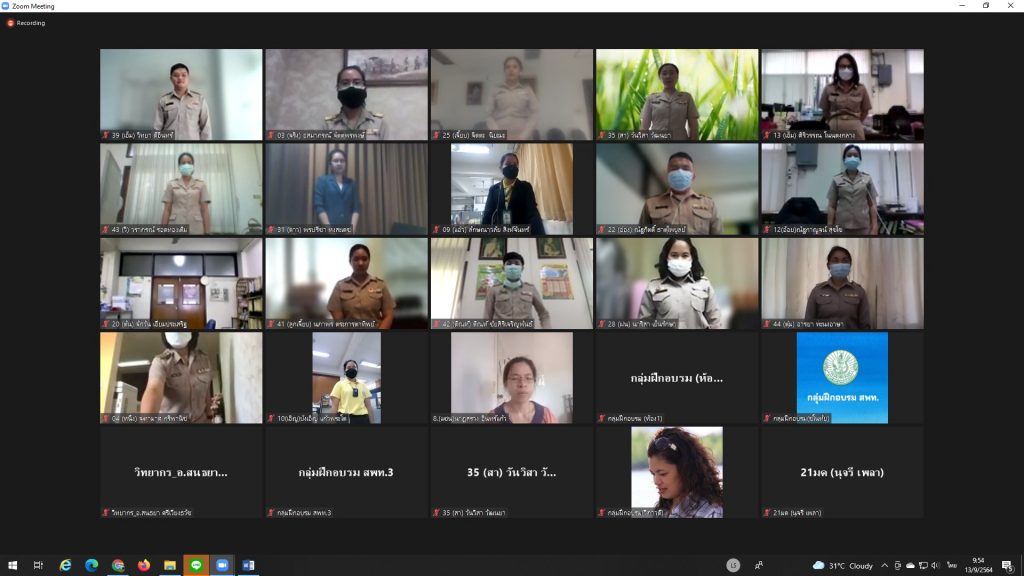The height and width of the screenshot is (576, 1024).
Task: Click the Task View taskbar button
Action: [38, 565]
